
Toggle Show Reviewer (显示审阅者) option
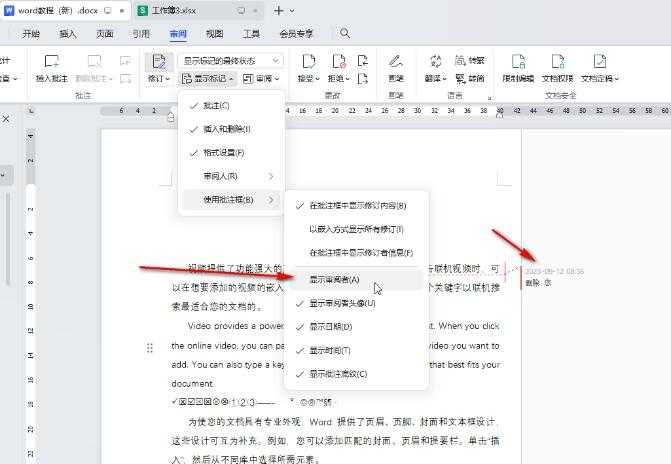(x=356, y=280)
